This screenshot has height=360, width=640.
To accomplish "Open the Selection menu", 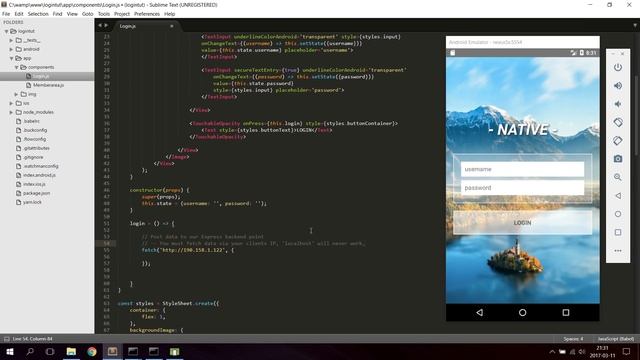I will click(x=38, y=14).
